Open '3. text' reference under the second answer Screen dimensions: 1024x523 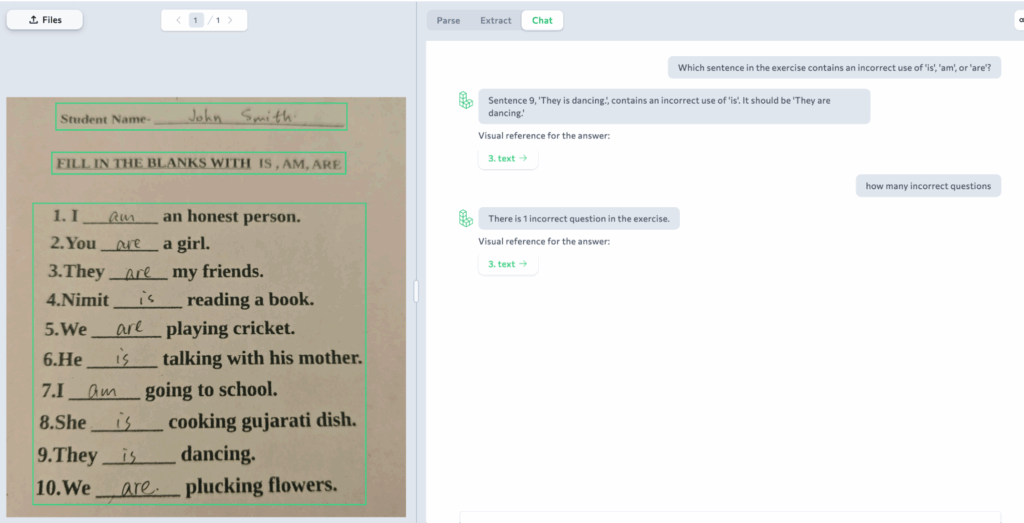(x=507, y=264)
